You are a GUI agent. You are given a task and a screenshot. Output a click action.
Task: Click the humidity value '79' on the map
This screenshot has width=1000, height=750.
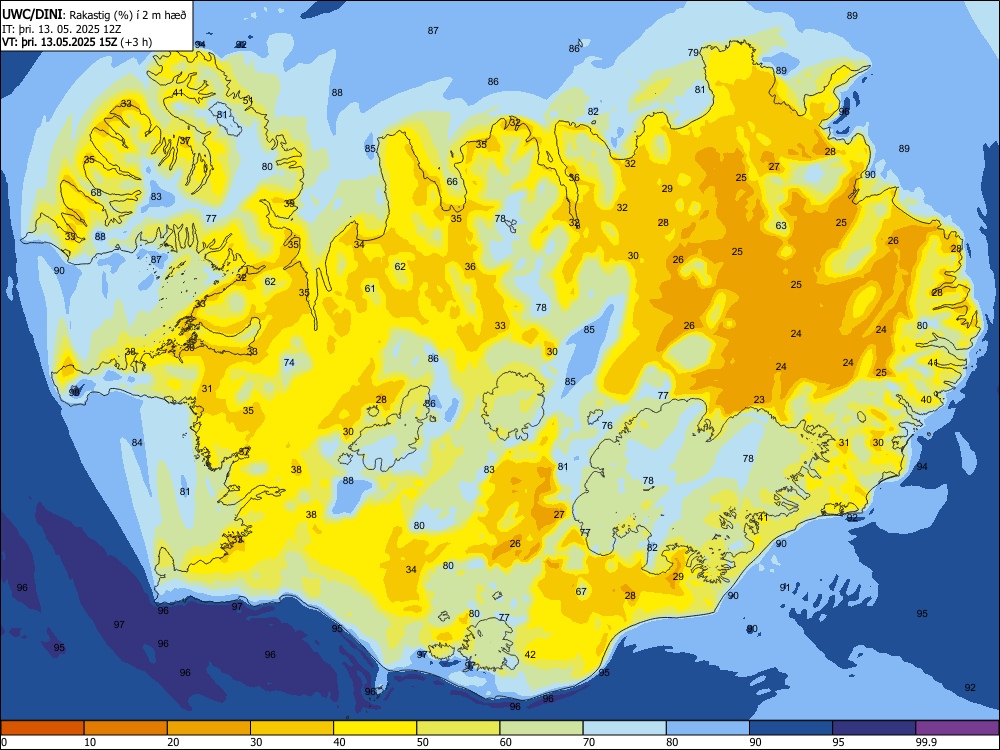(x=693, y=52)
